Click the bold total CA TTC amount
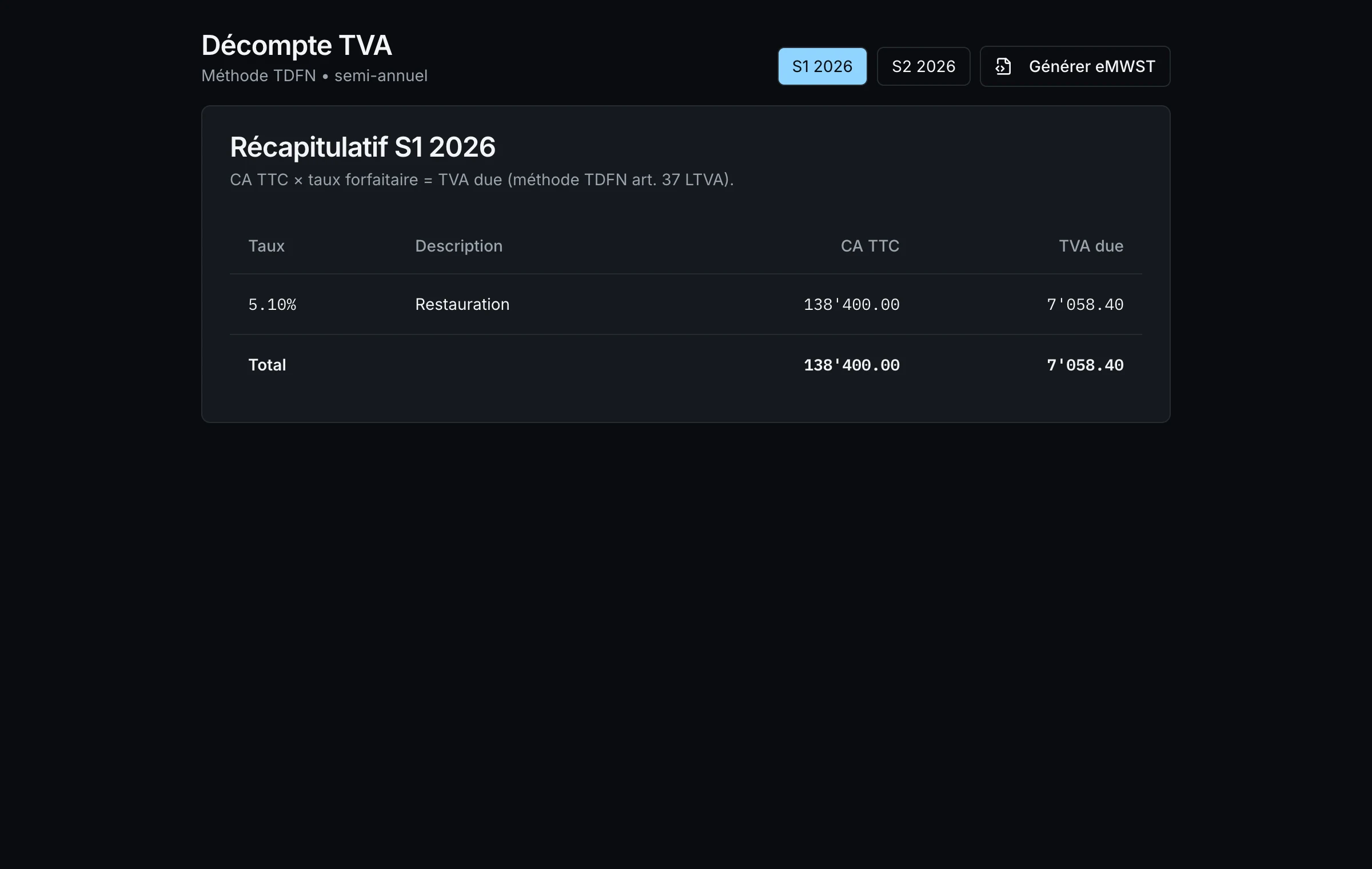 [851, 365]
